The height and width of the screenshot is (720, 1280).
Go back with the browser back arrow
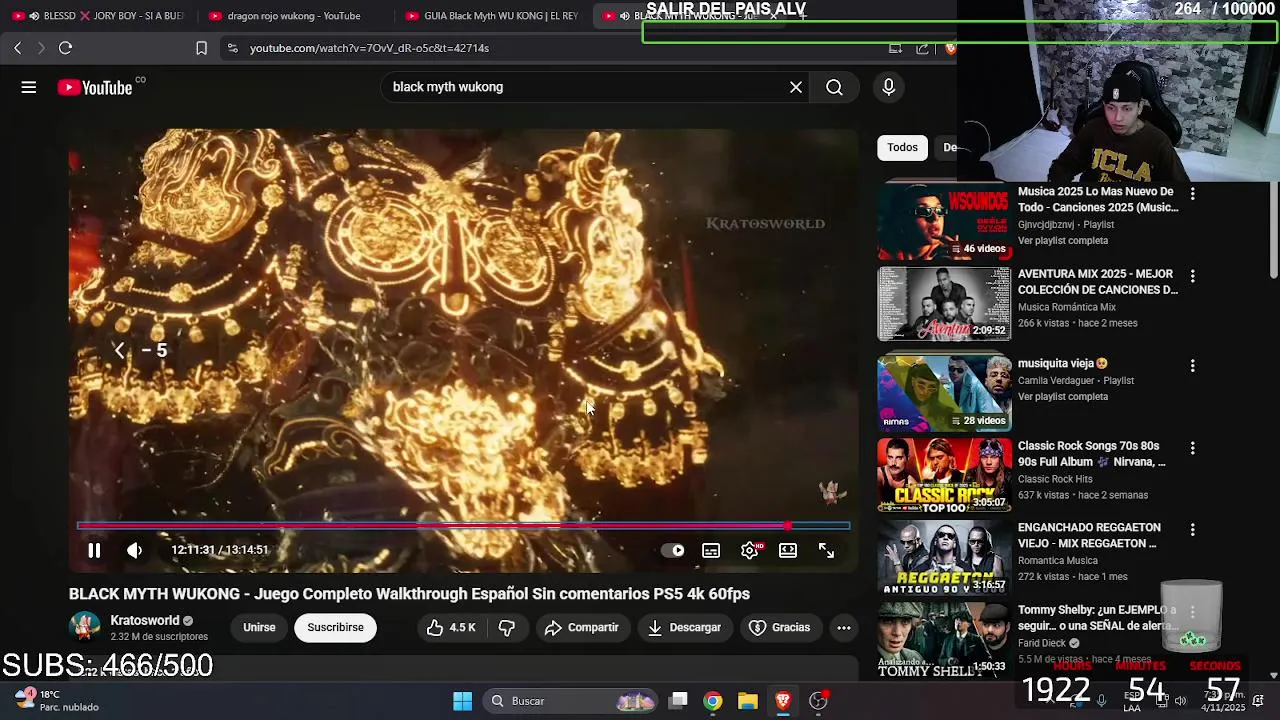click(17, 48)
